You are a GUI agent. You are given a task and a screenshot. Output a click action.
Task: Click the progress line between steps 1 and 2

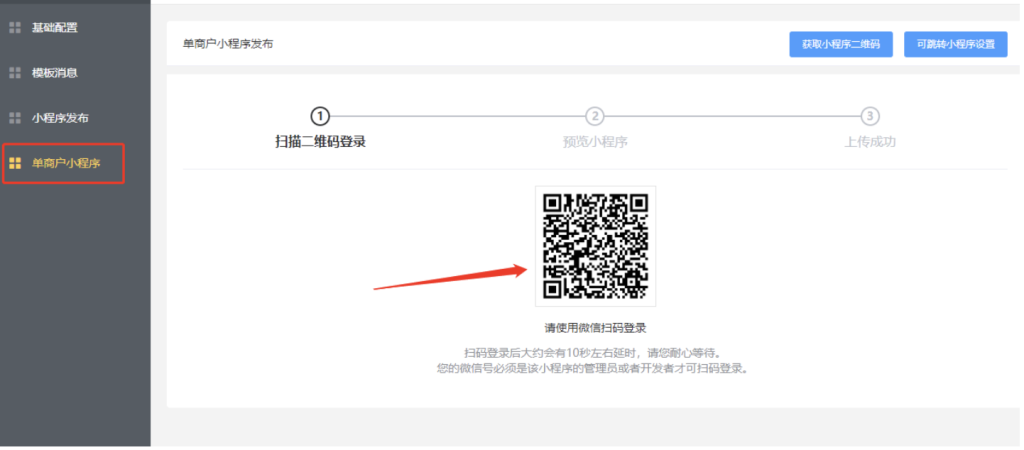[457, 117]
